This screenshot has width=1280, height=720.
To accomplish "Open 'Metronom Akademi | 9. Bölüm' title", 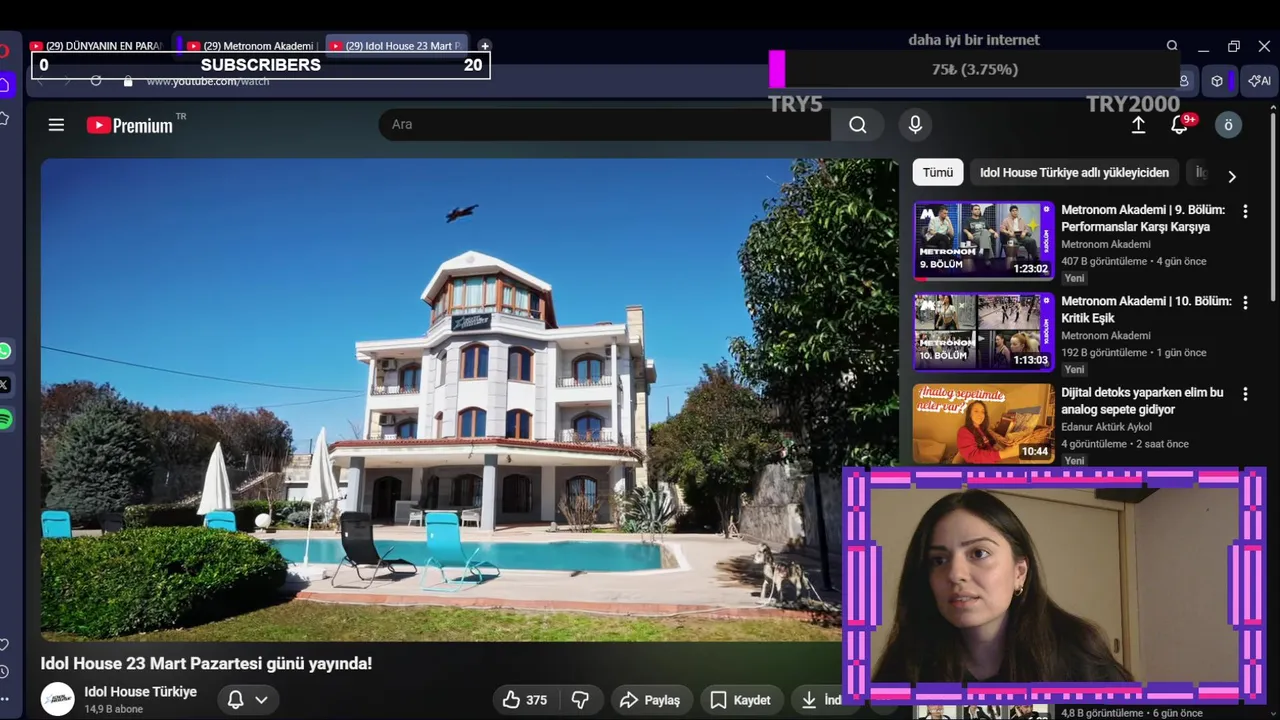I will coord(1143,218).
